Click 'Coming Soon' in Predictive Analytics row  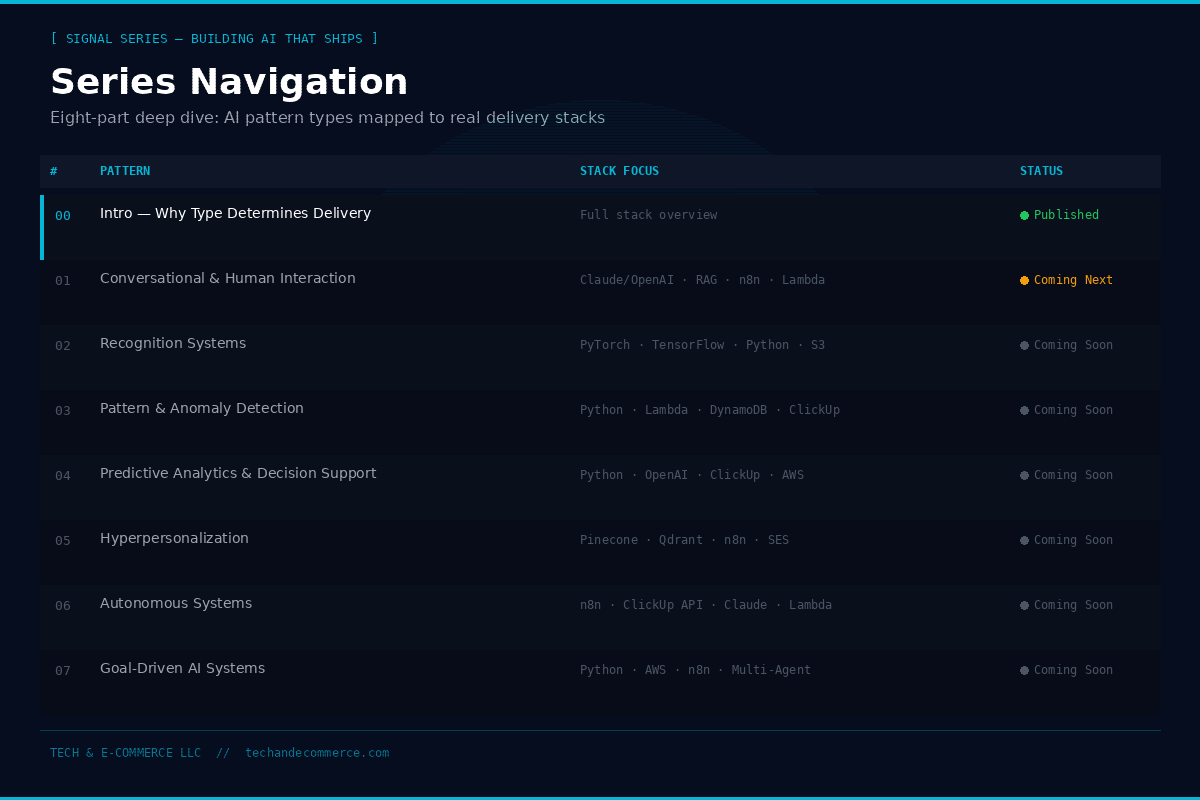click(1073, 475)
